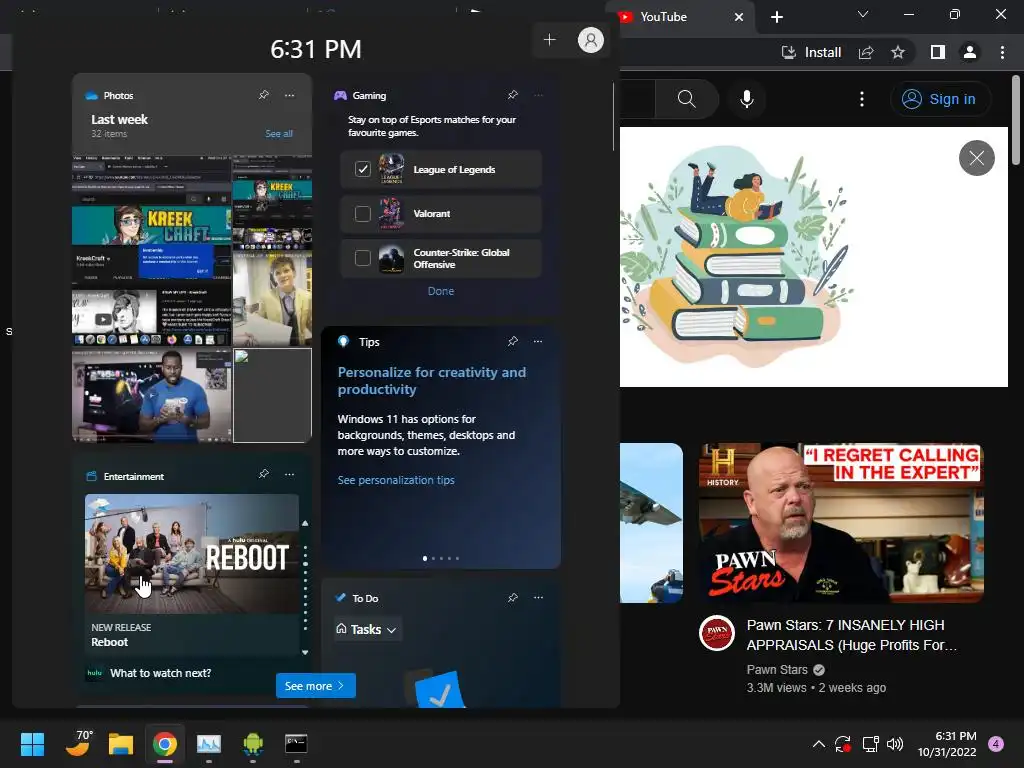The image size is (1024, 768).
Task: Open Chrome profile icon
Action: [x=970, y=52]
